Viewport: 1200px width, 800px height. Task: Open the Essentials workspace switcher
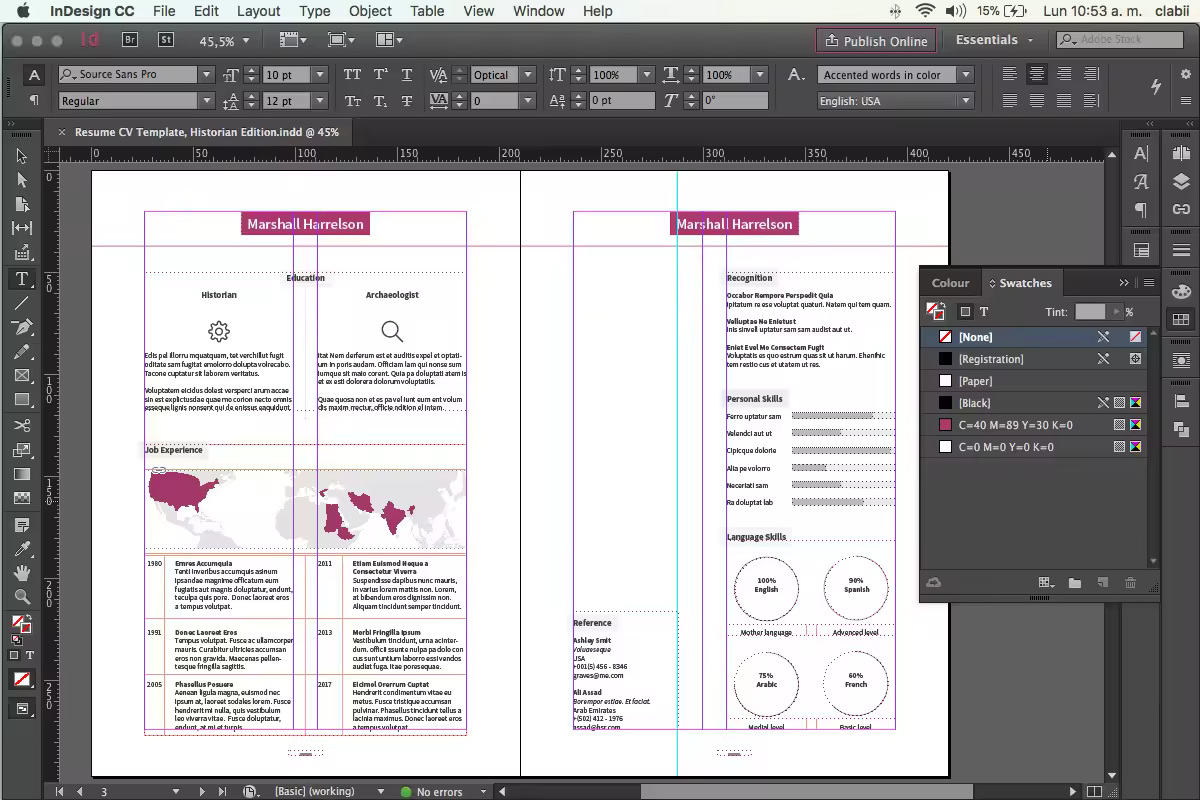click(x=994, y=40)
